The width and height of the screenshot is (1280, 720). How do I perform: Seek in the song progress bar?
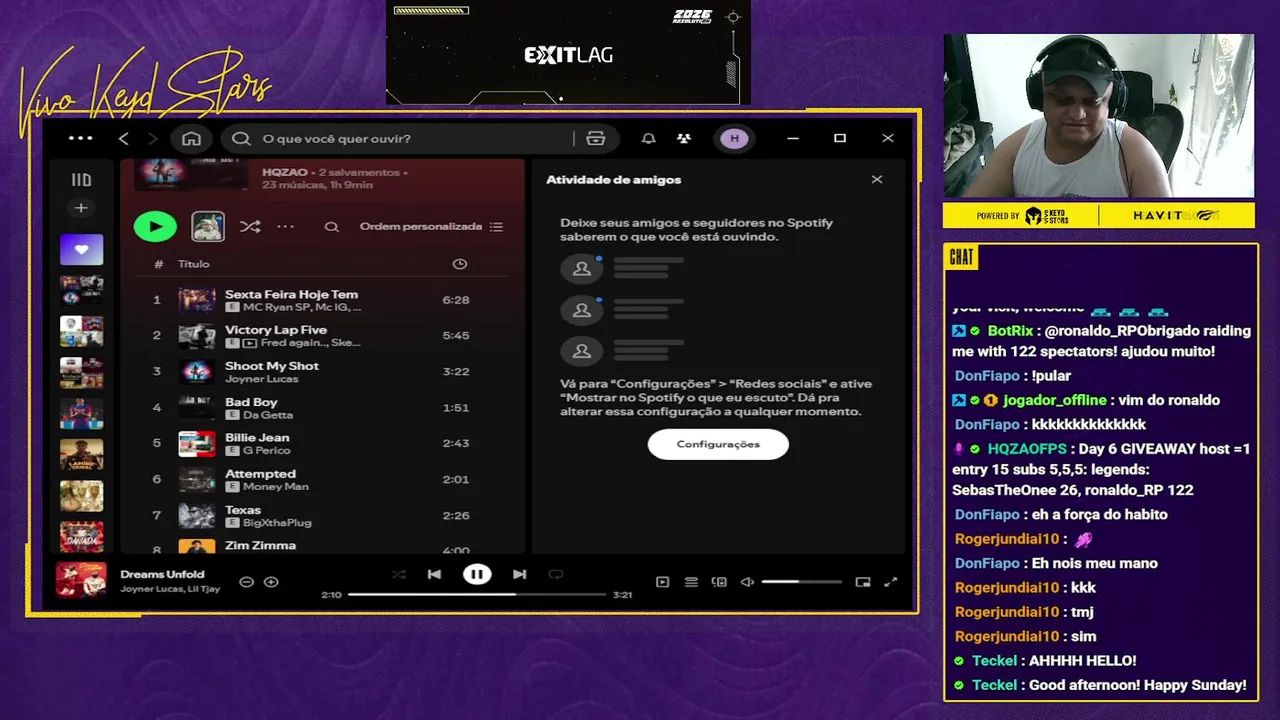(x=477, y=594)
